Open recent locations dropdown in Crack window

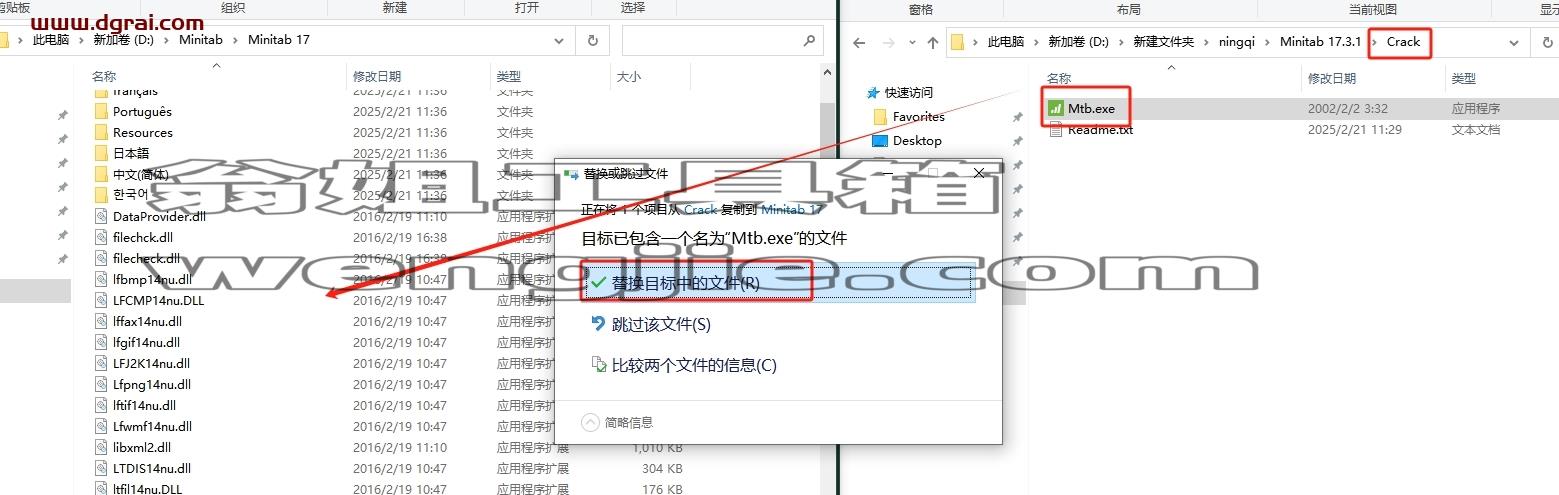[x=910, y=42]
